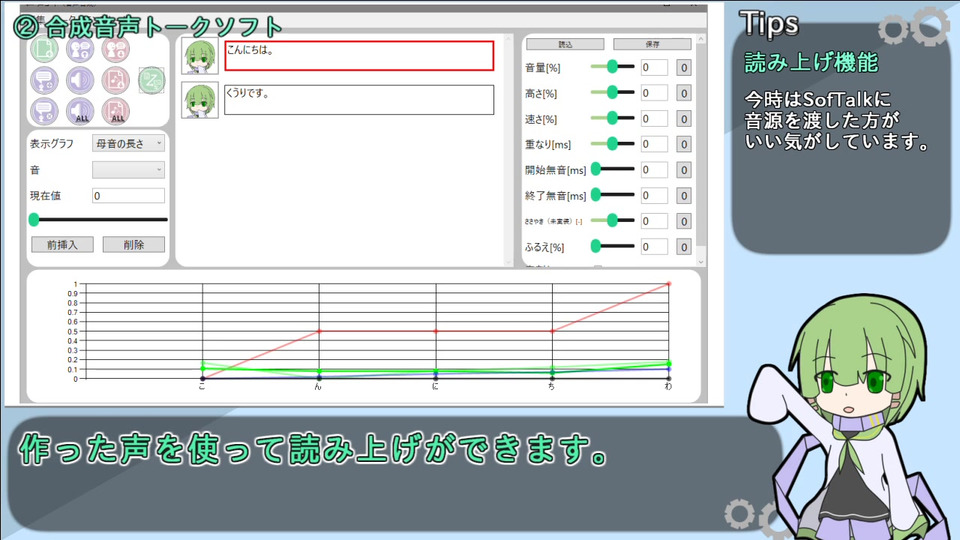Reset ふるえ[%] with its 0 button
Image resolution: width=960 pixels, height=540 pixels.
click(x=684, y=247)
